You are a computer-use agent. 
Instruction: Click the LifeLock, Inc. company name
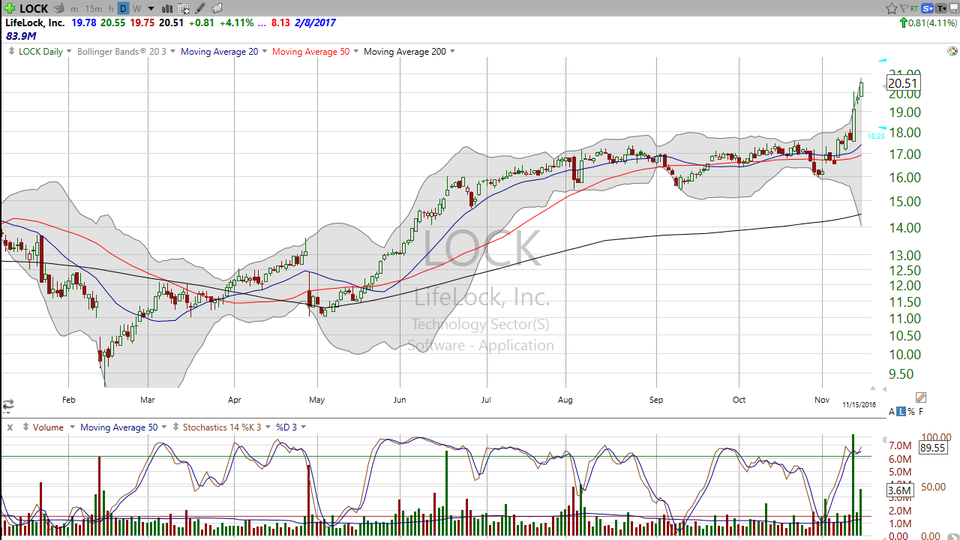coord(35,23)
